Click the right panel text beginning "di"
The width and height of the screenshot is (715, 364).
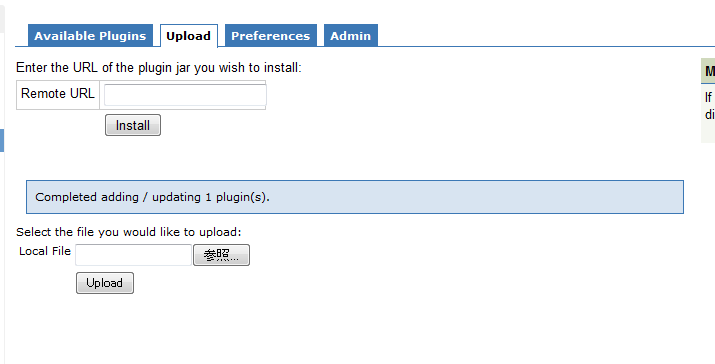[710, 114]
